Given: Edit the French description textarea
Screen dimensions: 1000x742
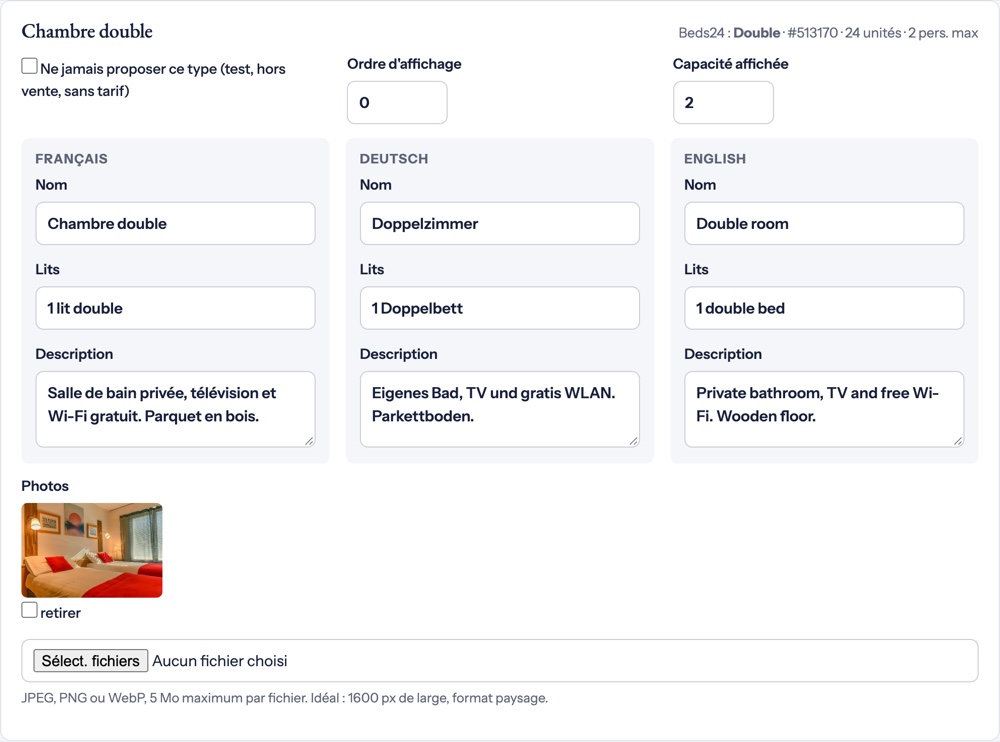Looking at the screenshot, I should pyautogui.click(x=175, y=409).
